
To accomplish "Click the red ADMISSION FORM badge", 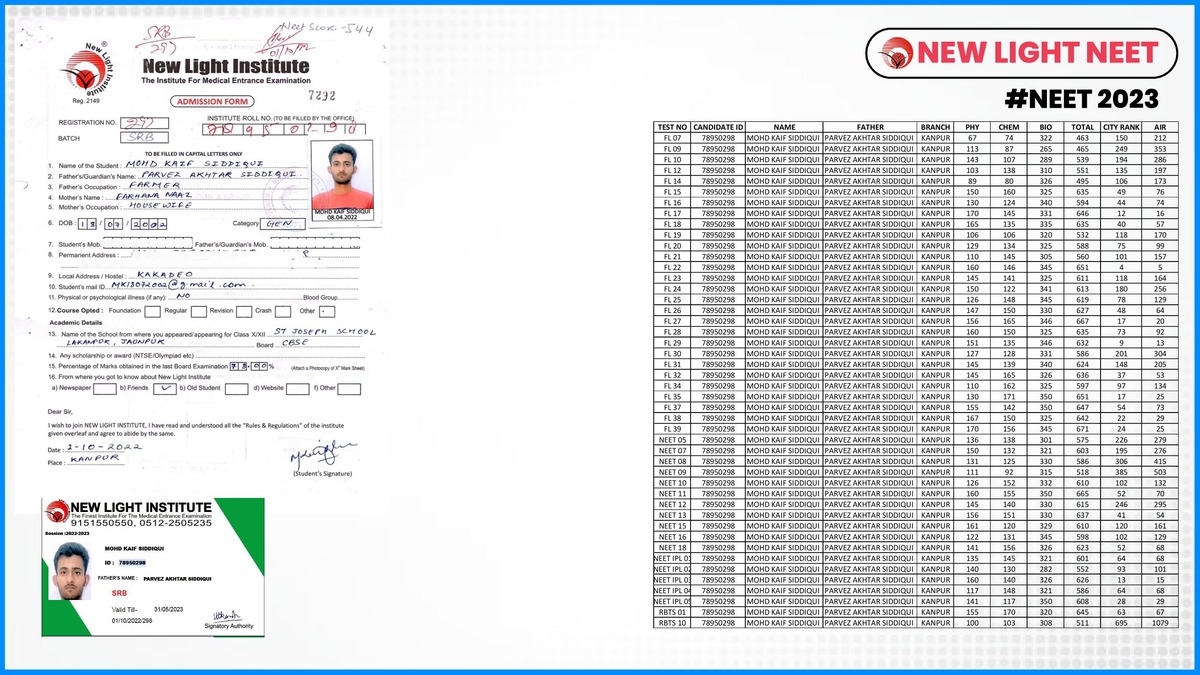I will click(210, 102).
